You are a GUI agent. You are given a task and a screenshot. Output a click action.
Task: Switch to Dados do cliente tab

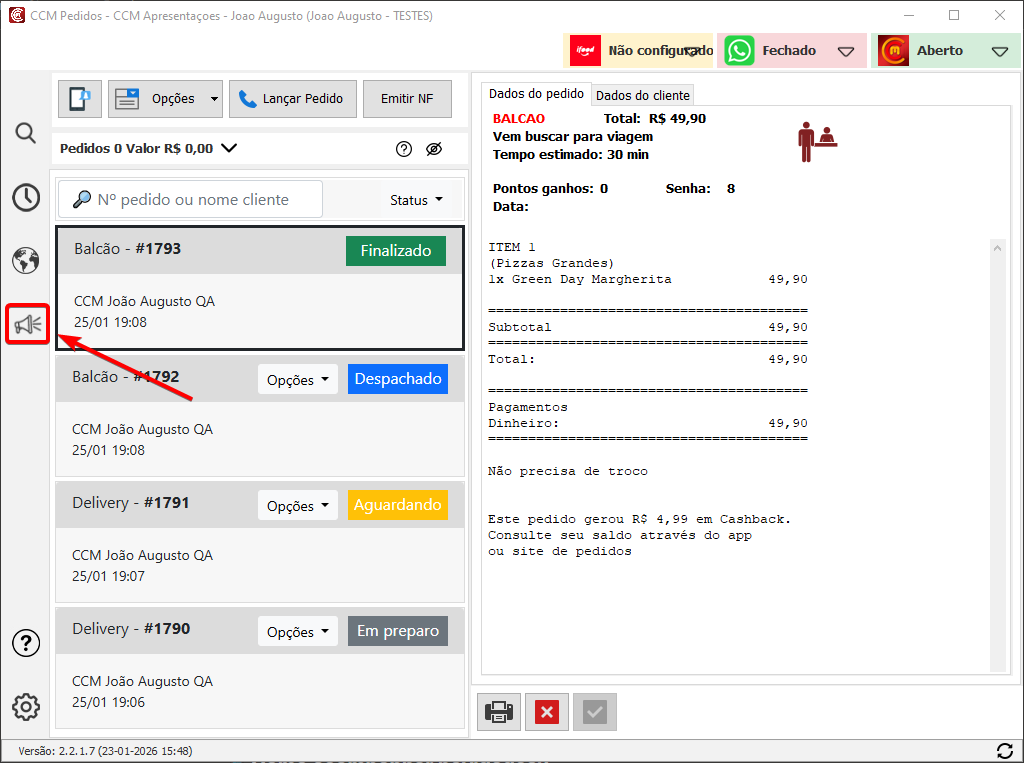[643, 95]
